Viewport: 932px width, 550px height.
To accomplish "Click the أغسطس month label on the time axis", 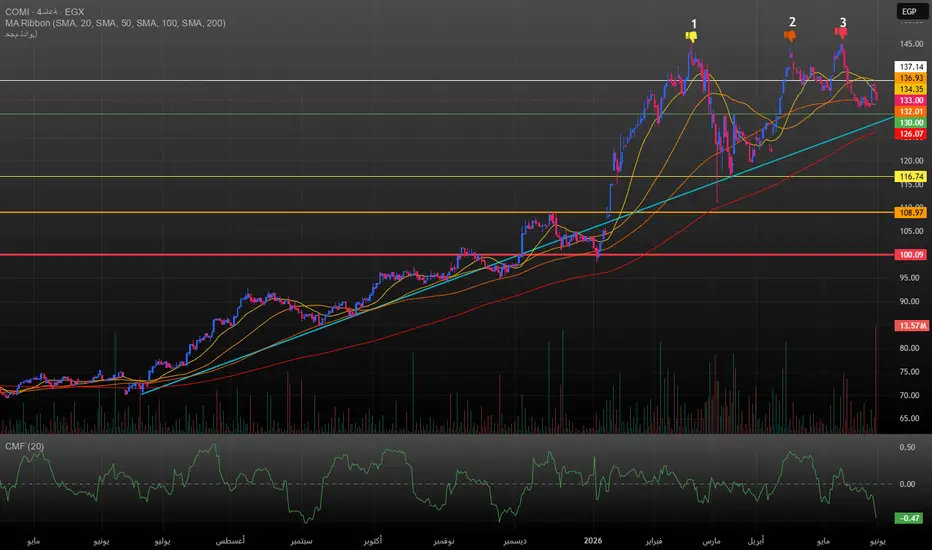I will [x=230, y=541].
